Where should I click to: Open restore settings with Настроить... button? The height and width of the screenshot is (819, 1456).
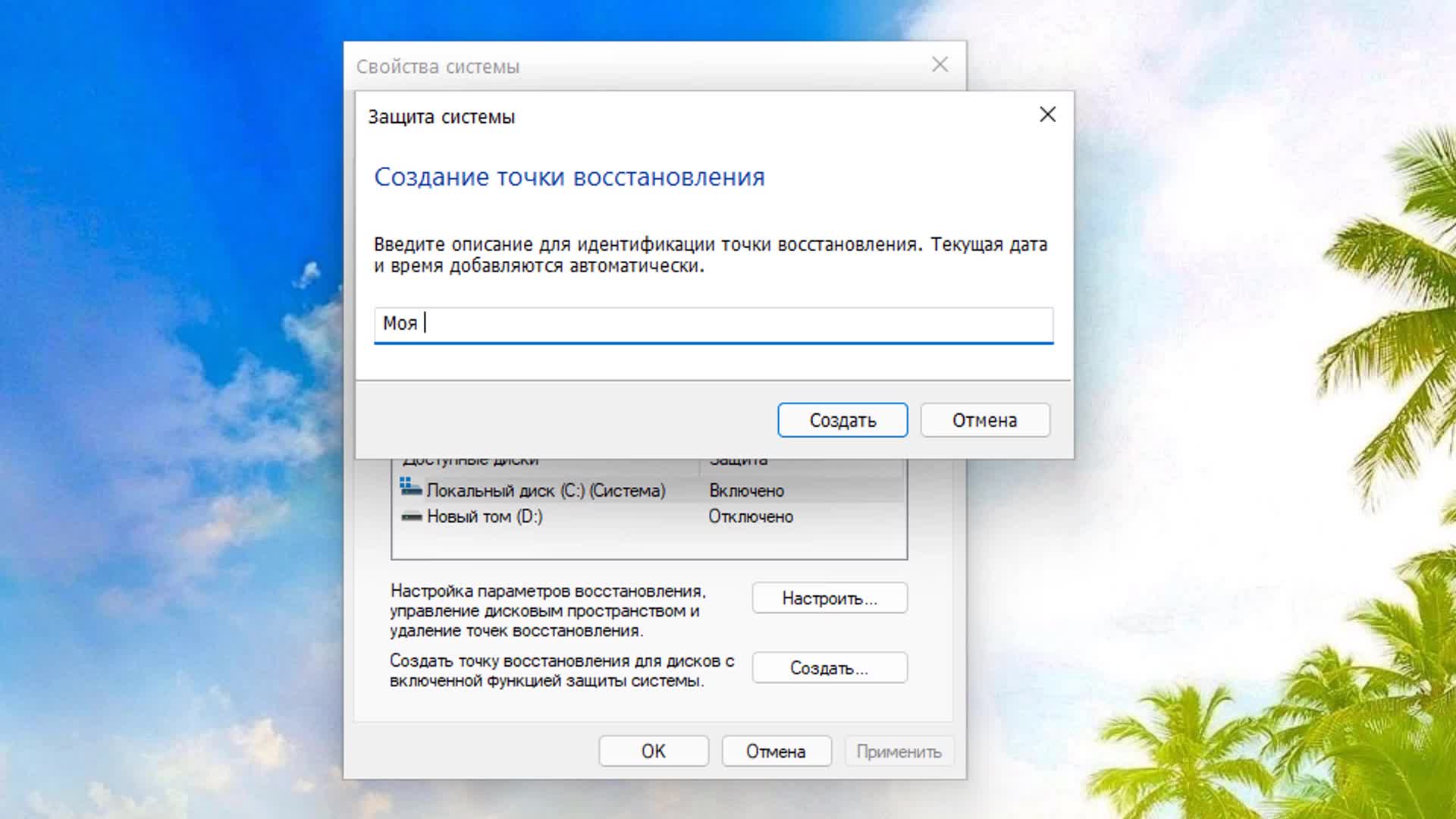[829, 598]
